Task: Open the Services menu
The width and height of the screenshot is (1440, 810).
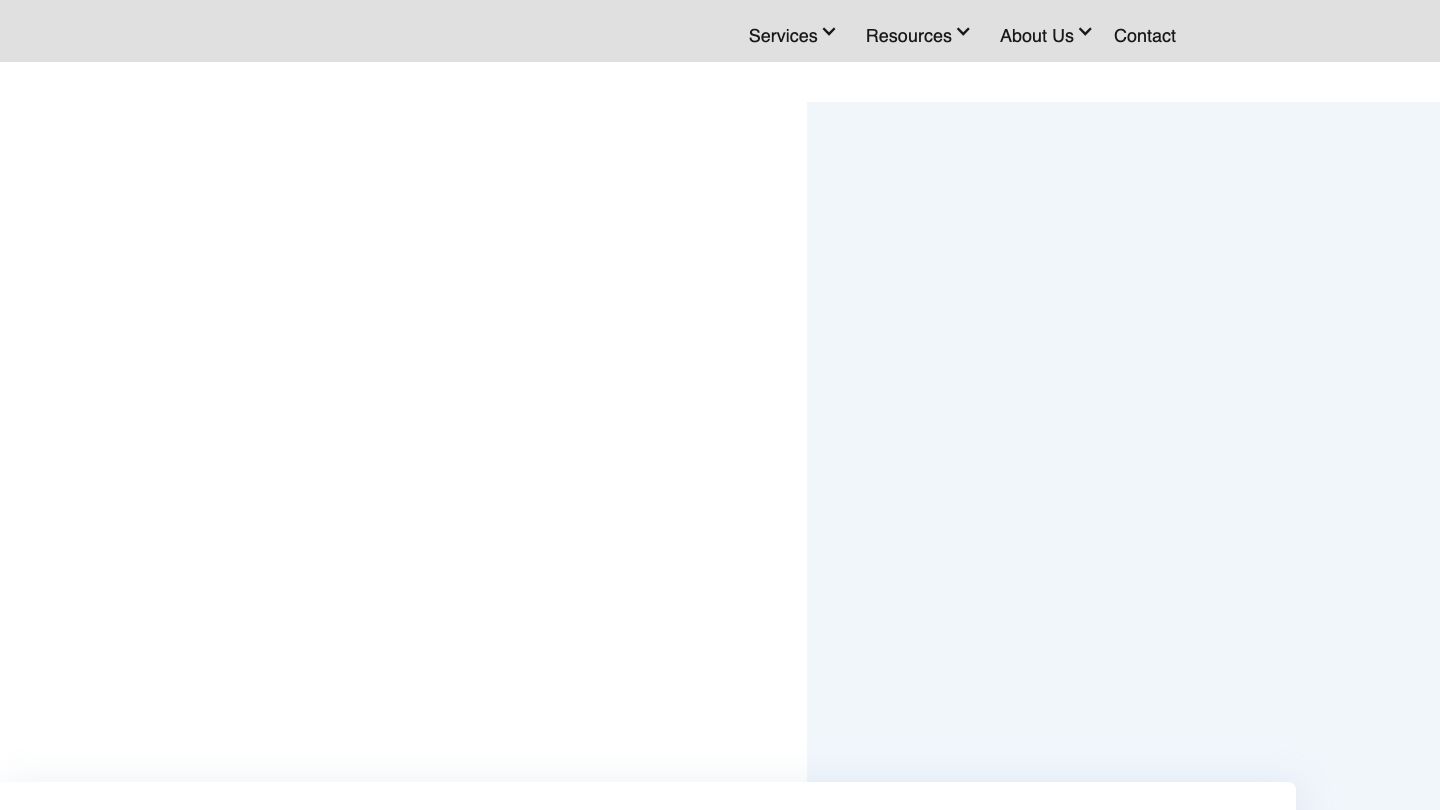Action: (783, 36)
